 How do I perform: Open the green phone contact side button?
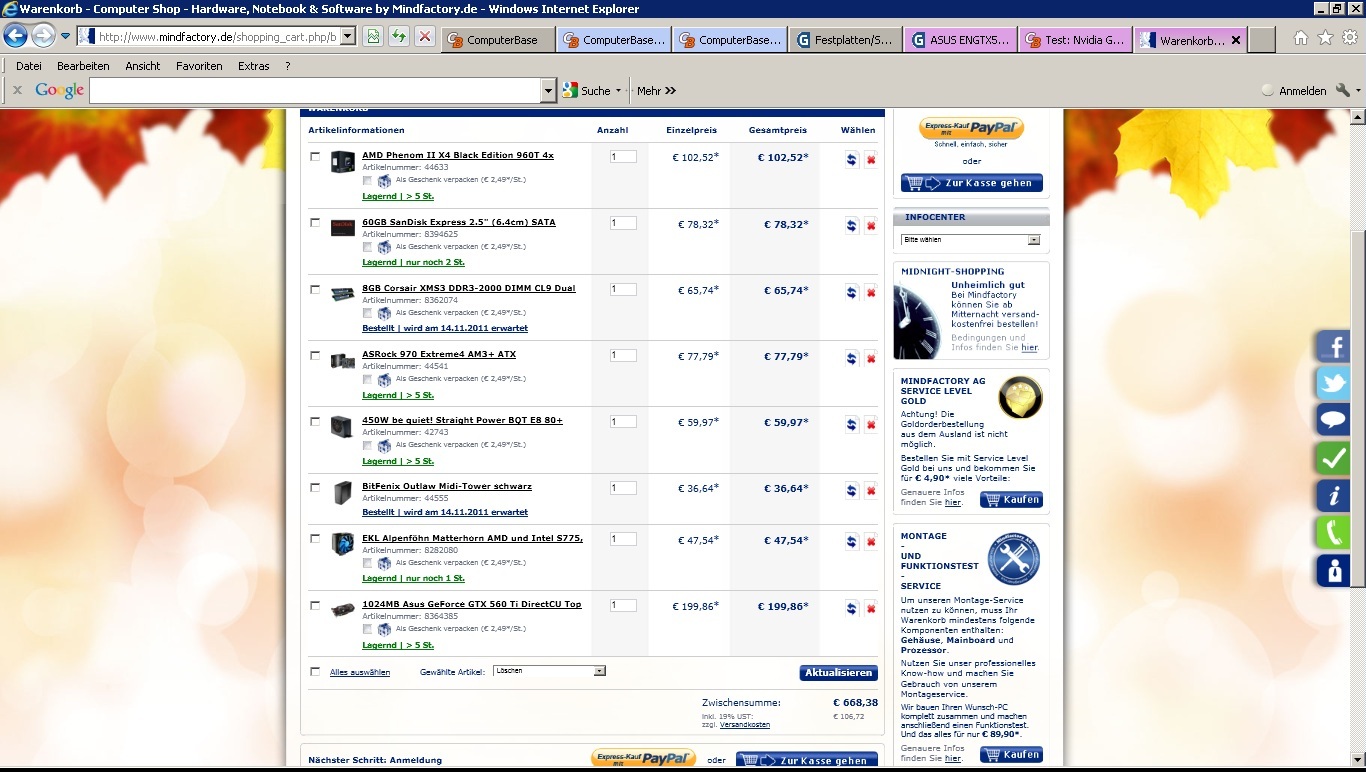pyautogui.click(x=1333, y=532)
